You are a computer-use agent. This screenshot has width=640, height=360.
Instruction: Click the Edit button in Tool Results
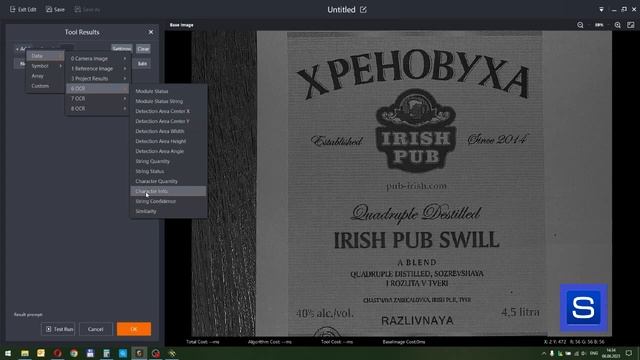coord(142,64)
